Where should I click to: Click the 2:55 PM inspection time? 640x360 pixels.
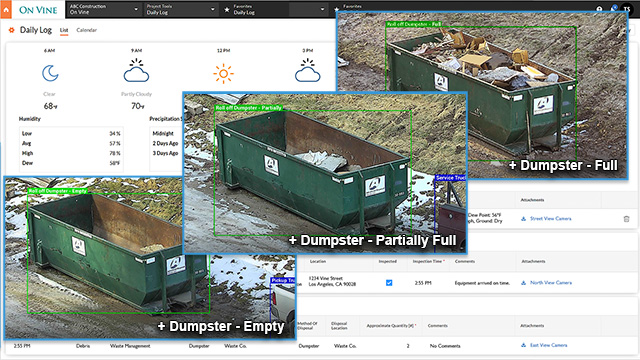tap(423, 283)
